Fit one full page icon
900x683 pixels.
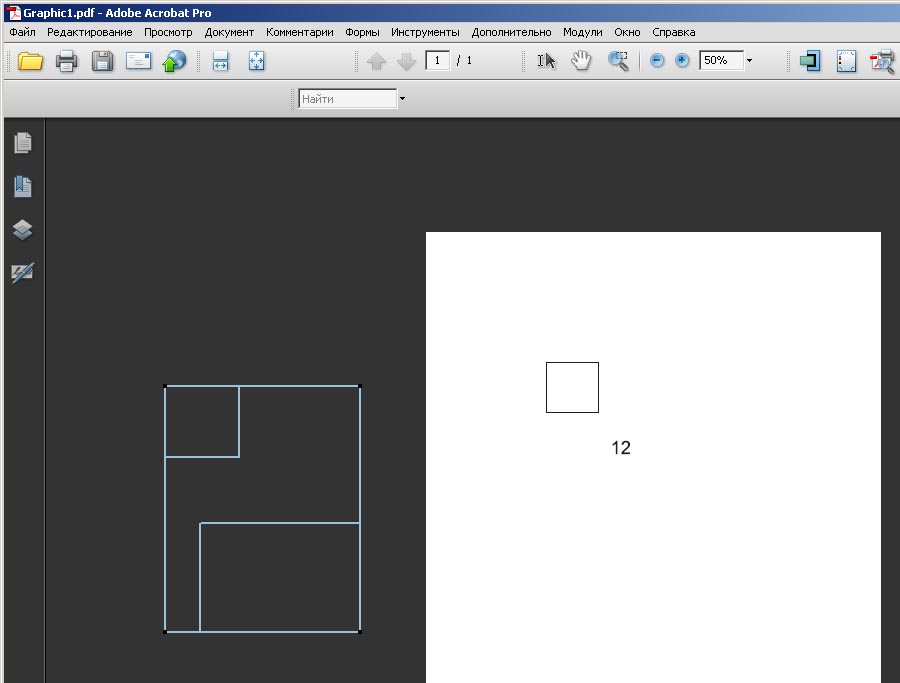(257, 61)
